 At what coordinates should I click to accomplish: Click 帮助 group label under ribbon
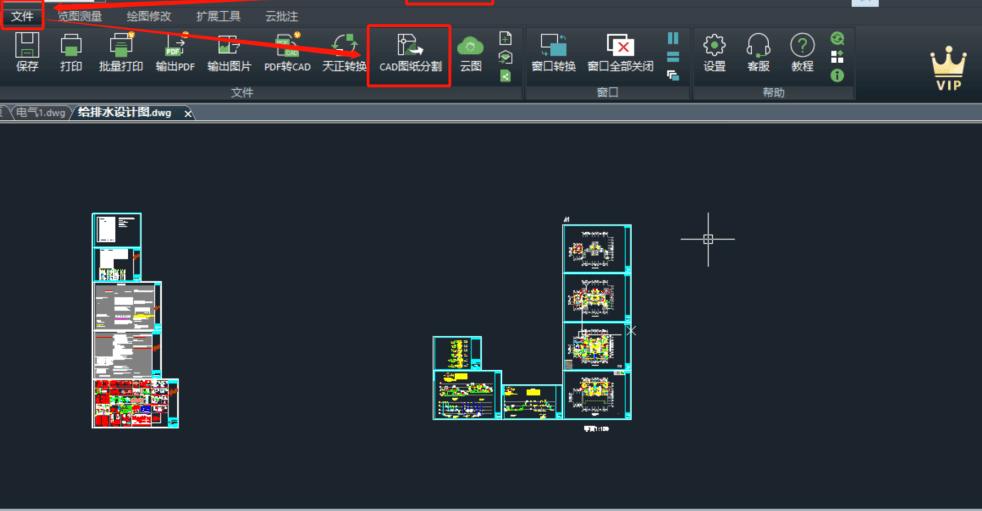tap(773, 93)
